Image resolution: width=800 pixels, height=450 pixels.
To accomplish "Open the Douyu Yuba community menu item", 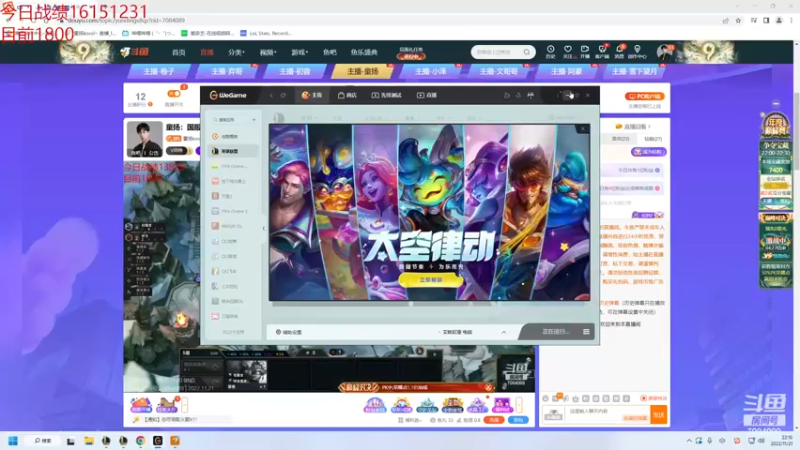I will pyautogui.click(x=330, y=52).
